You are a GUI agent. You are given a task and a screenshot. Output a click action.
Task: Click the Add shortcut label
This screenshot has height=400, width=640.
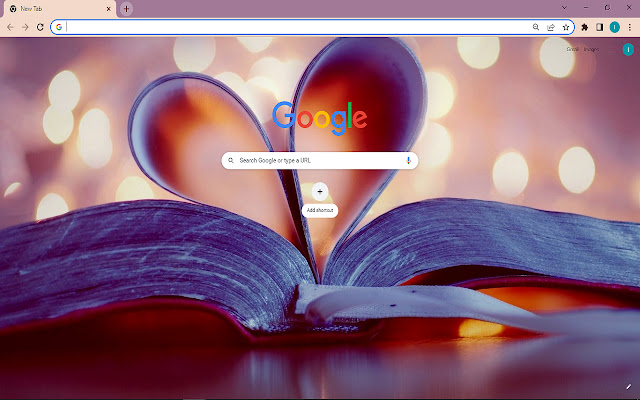click(320, 210)
